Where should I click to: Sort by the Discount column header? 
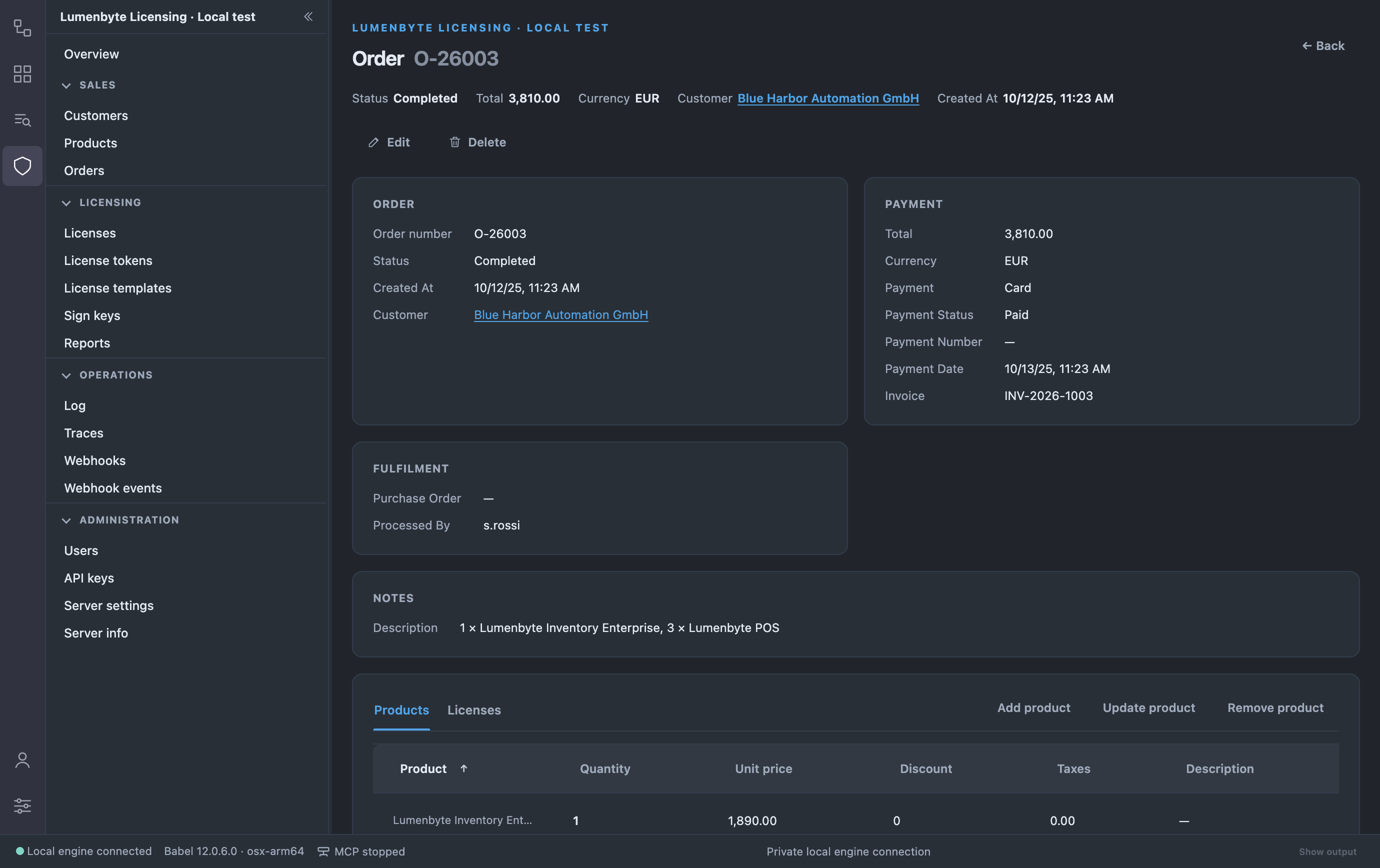click(x=926, y=768)
